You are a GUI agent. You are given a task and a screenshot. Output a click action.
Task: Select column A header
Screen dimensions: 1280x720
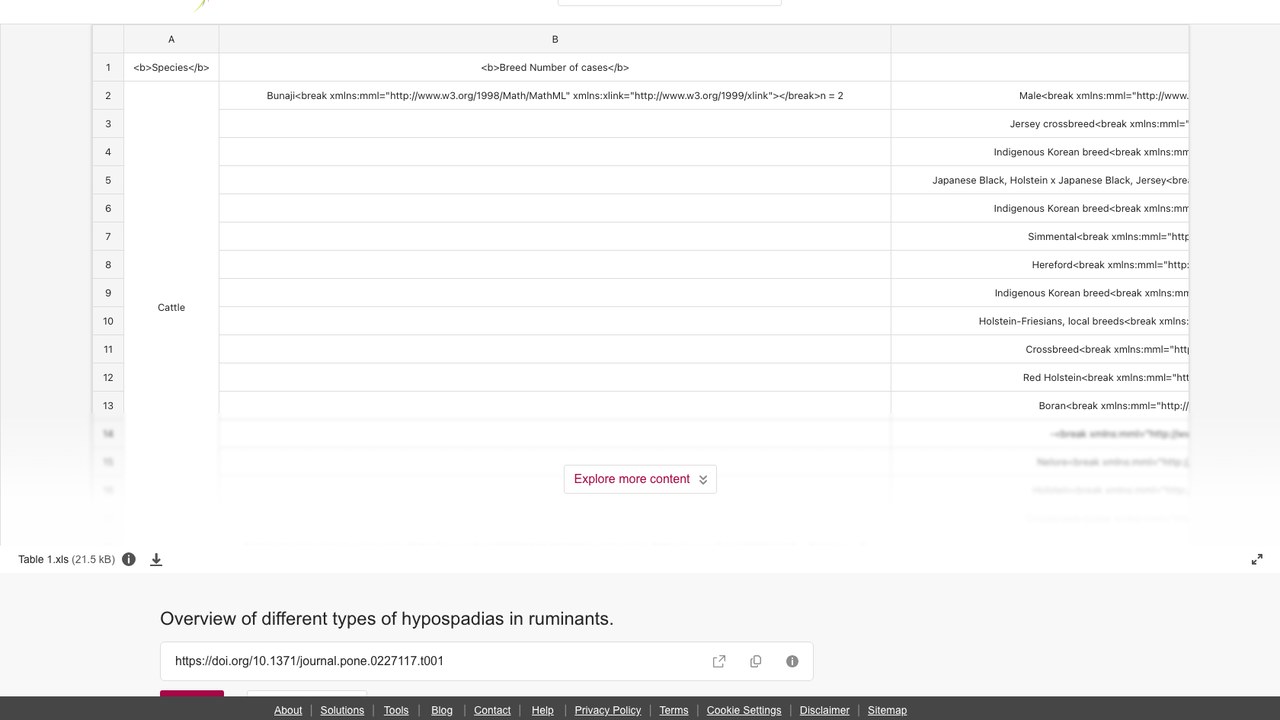tap(171, 39)
